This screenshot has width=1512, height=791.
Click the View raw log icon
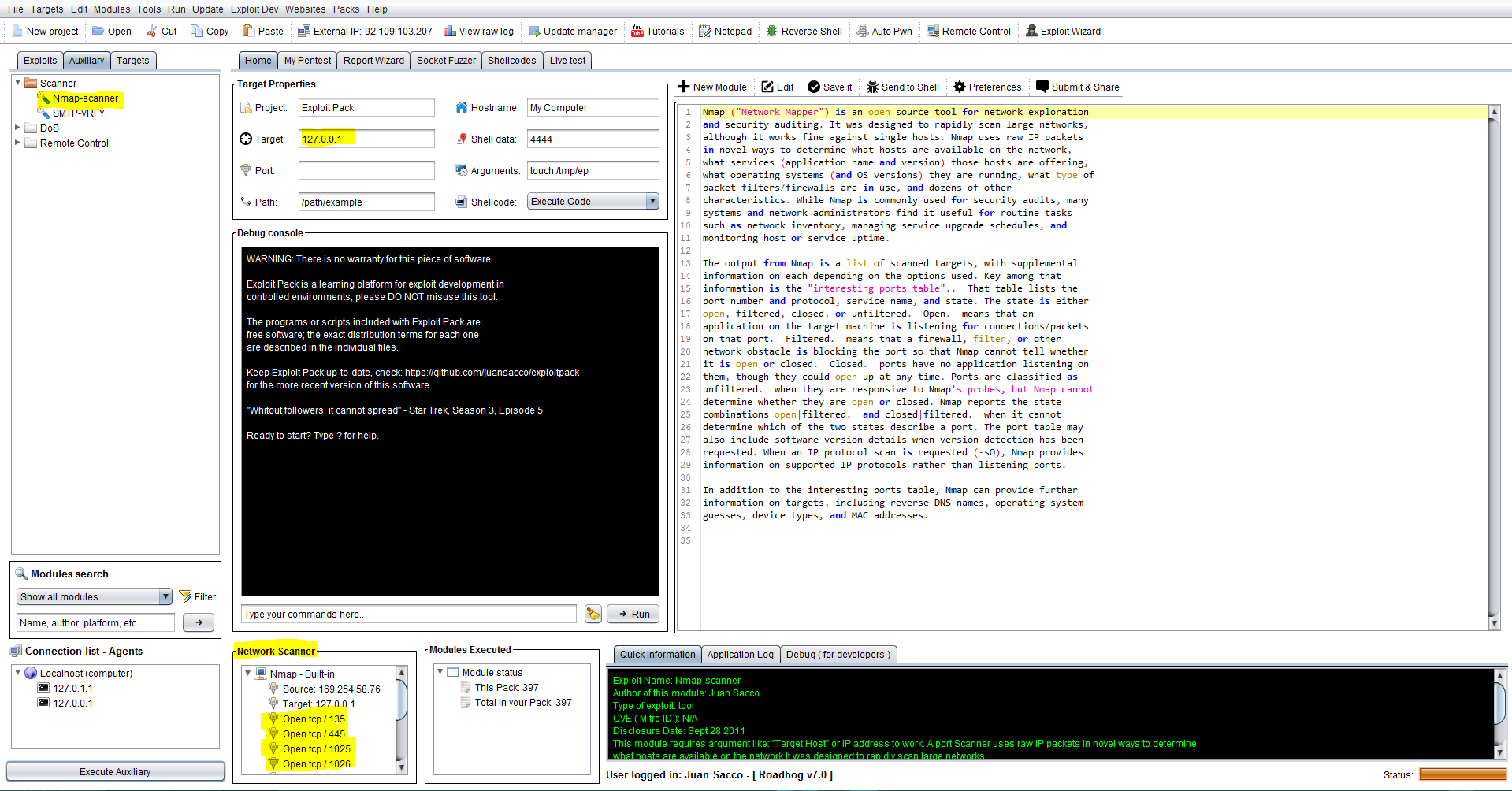[450, 32]
